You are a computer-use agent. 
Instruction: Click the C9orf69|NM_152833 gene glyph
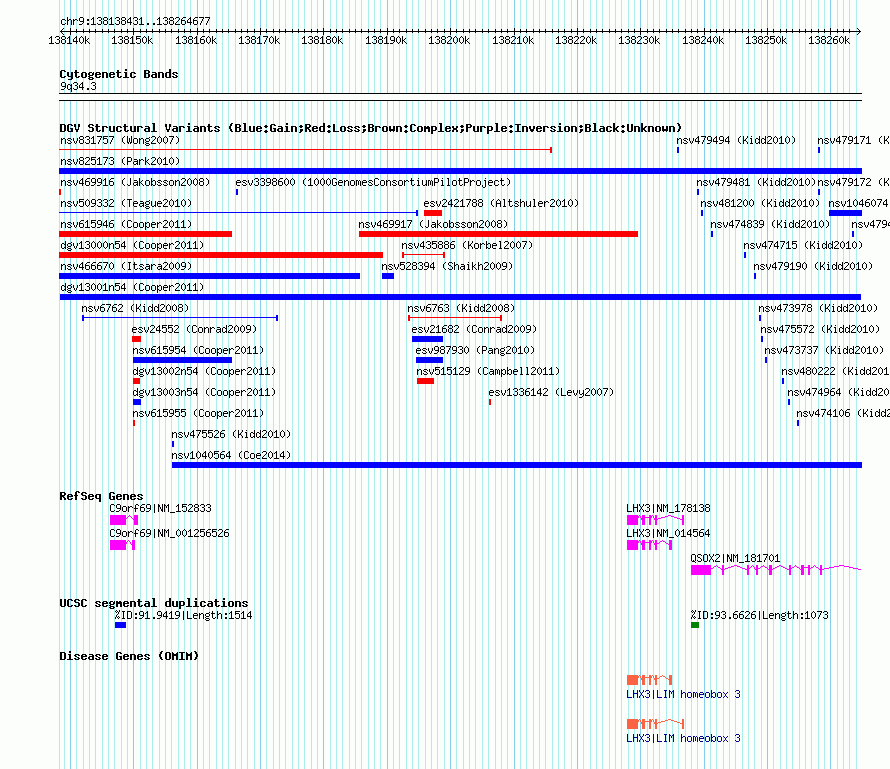pos(124,520)
